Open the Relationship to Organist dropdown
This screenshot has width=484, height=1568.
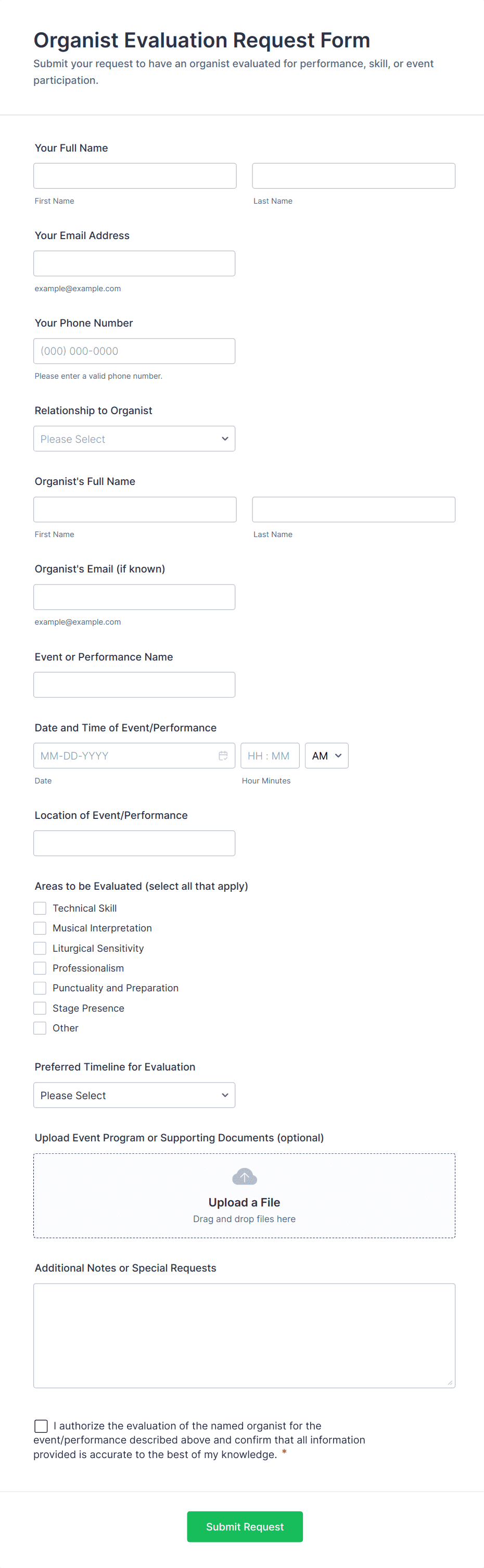pos(134,439)
